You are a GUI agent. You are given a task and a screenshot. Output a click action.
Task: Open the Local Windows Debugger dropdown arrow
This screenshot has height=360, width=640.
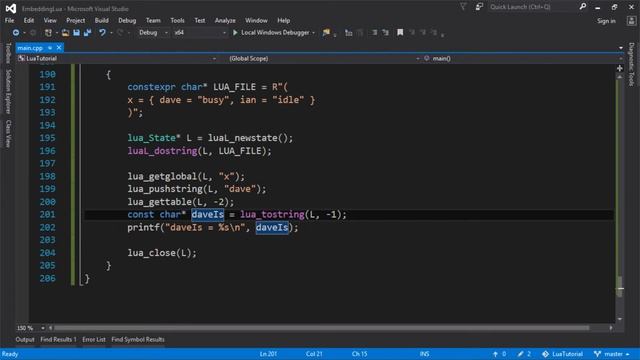pos(313,33)
